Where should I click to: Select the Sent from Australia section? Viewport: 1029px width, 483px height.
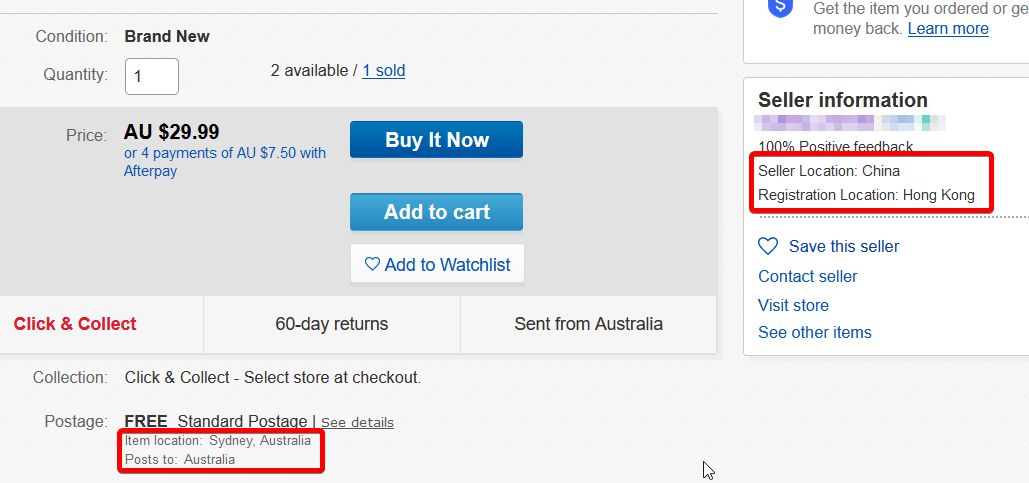click(x=588, y=324)
